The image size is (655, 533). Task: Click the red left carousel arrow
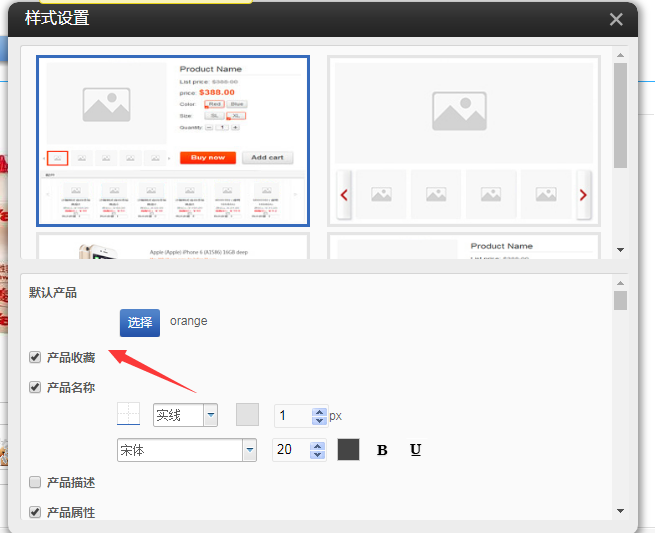coord(344,195)
